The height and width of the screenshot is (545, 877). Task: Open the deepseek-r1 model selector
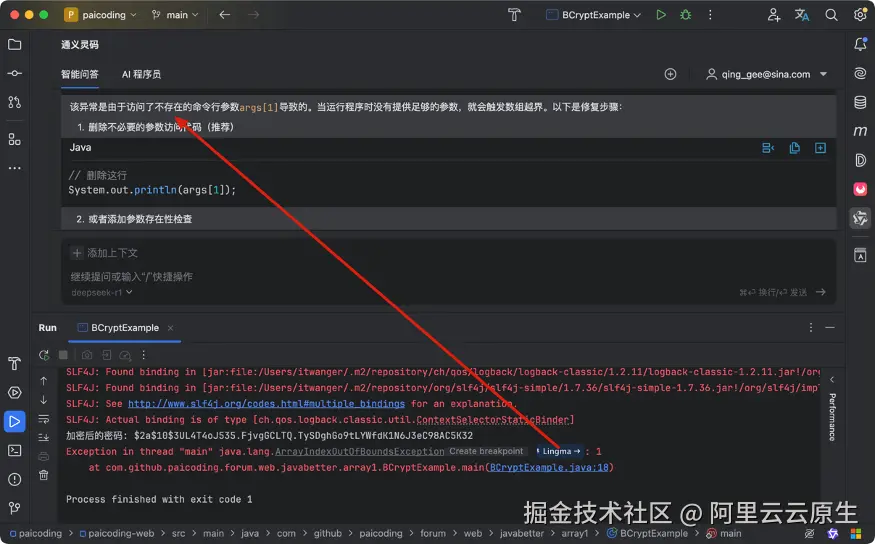(102, 293)
